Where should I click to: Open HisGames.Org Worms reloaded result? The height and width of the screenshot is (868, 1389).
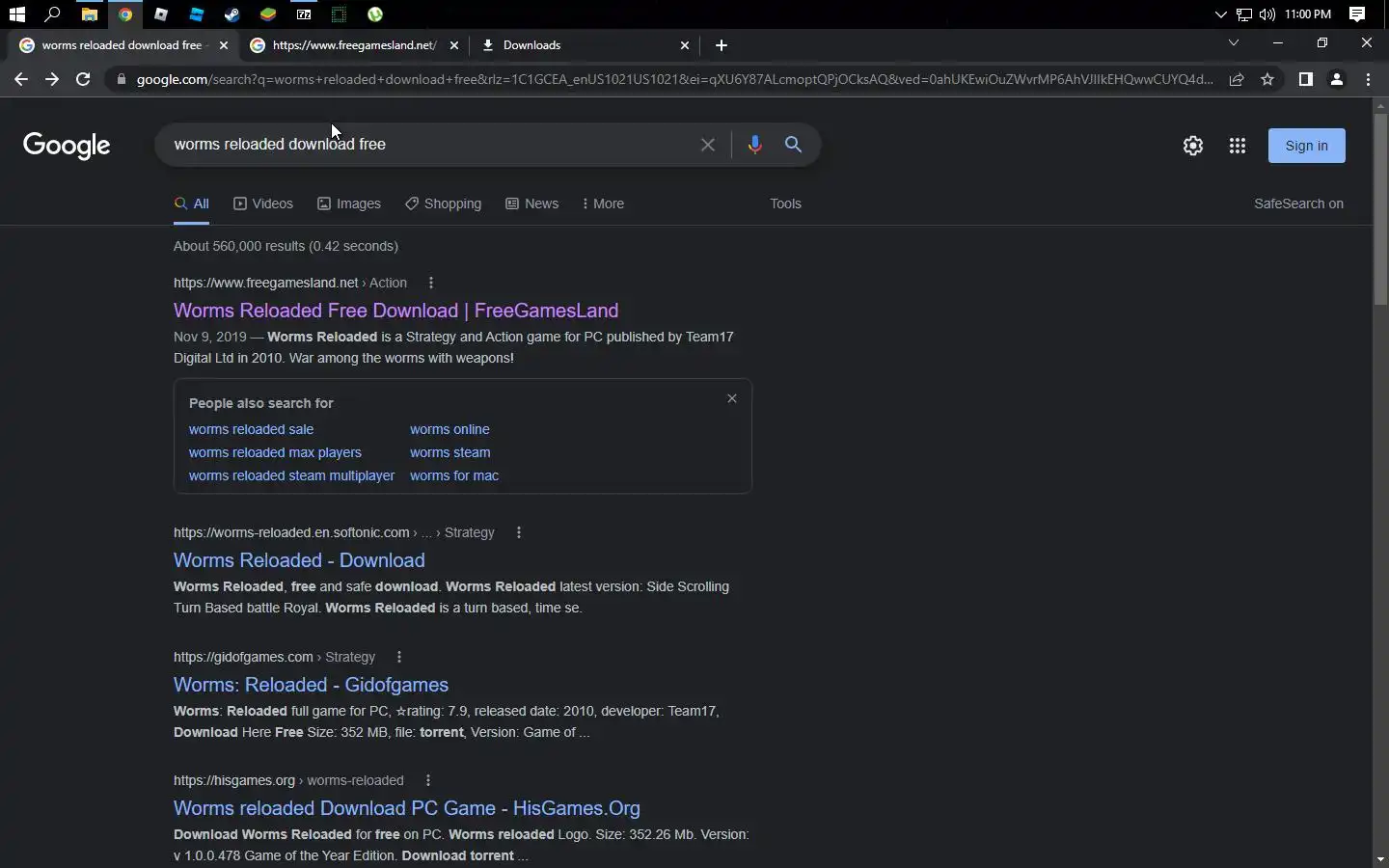click(407, 808)
